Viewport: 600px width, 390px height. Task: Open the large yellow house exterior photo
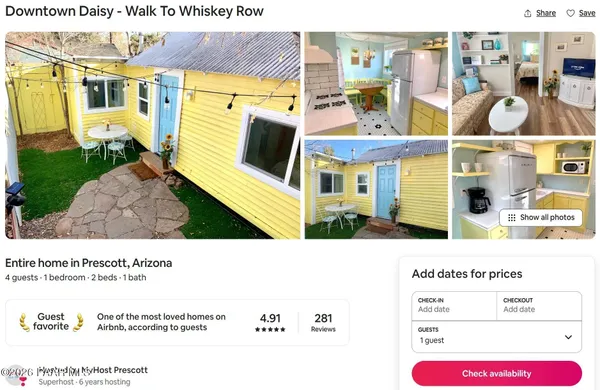(x=153, y=135)
